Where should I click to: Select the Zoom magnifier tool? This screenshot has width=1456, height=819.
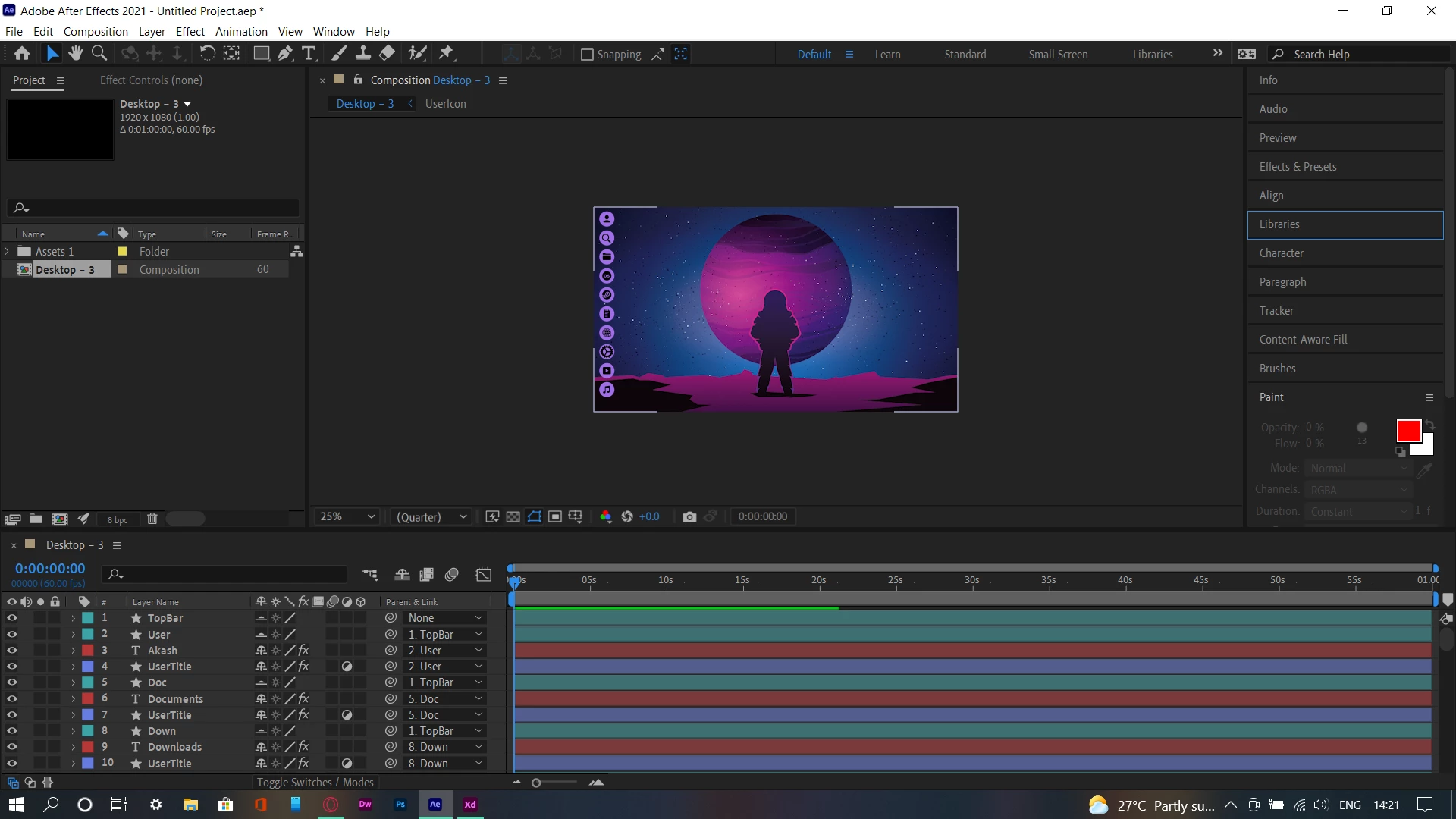point(99,53)
